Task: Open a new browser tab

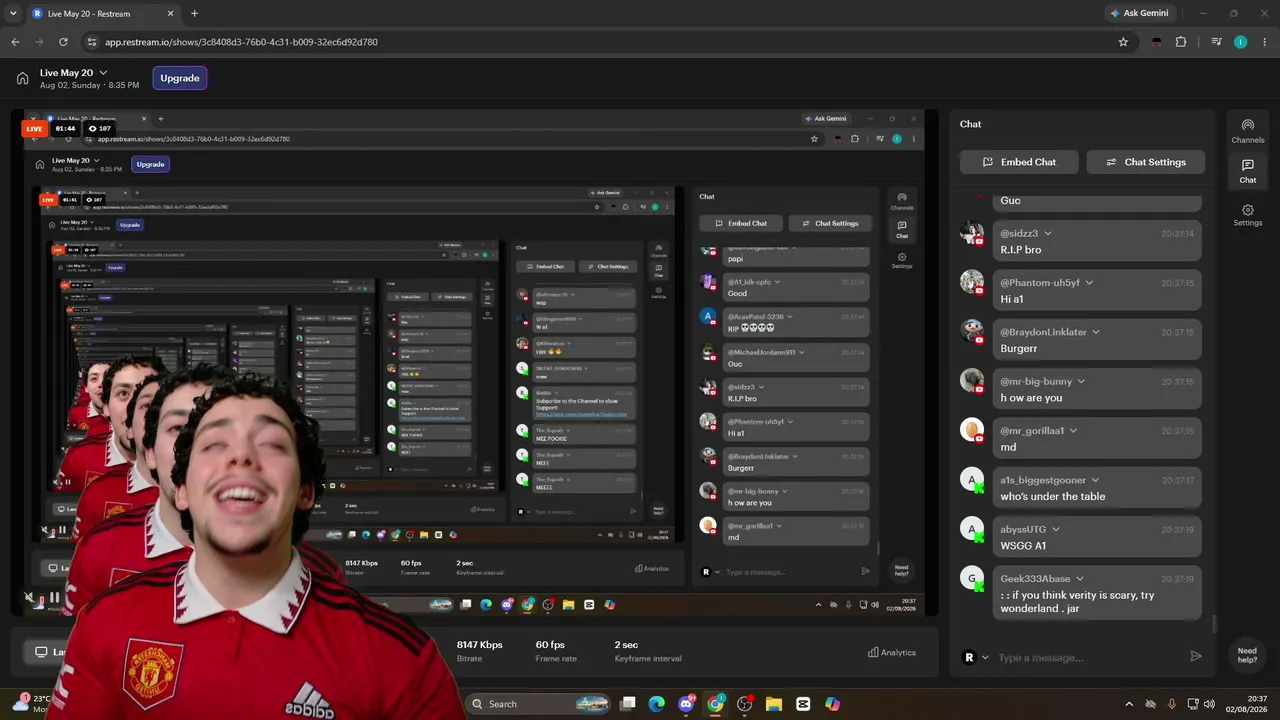Action: point(194,14)
